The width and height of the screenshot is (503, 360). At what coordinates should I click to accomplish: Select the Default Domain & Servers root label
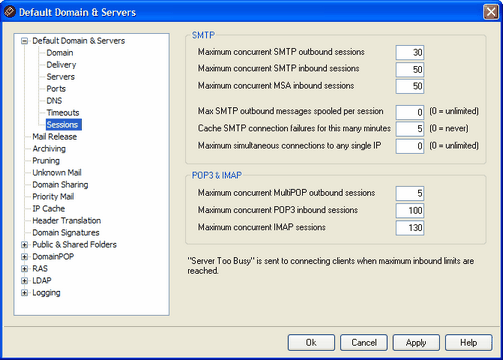(x=79, y=41)
